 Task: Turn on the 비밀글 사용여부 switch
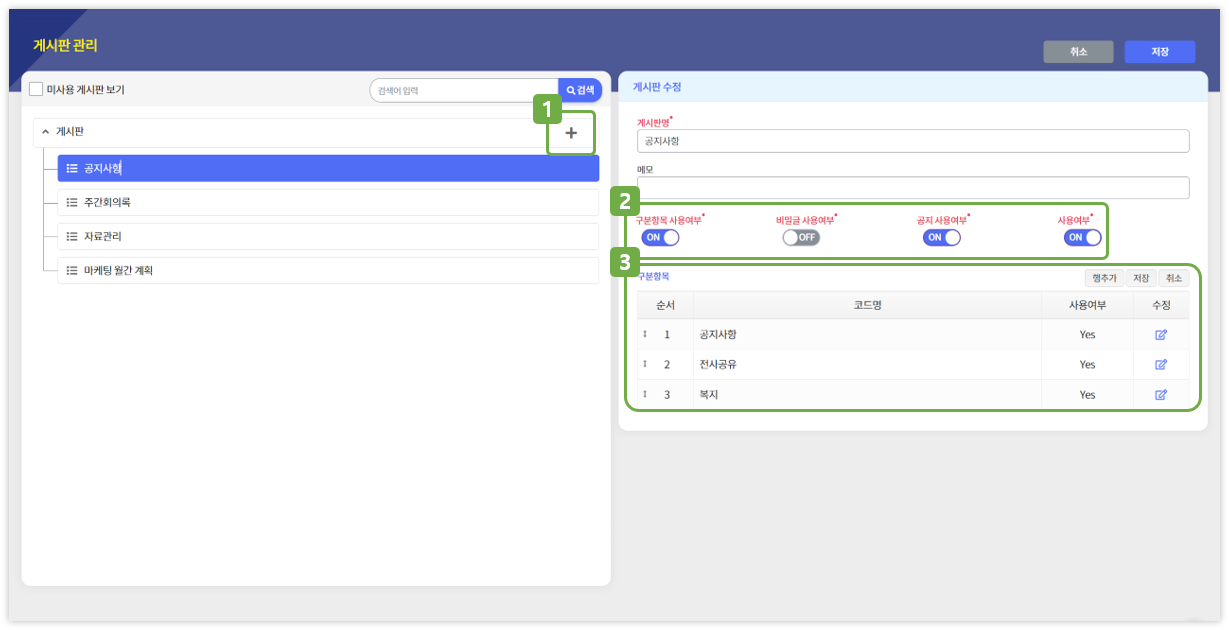pos(801,237)
